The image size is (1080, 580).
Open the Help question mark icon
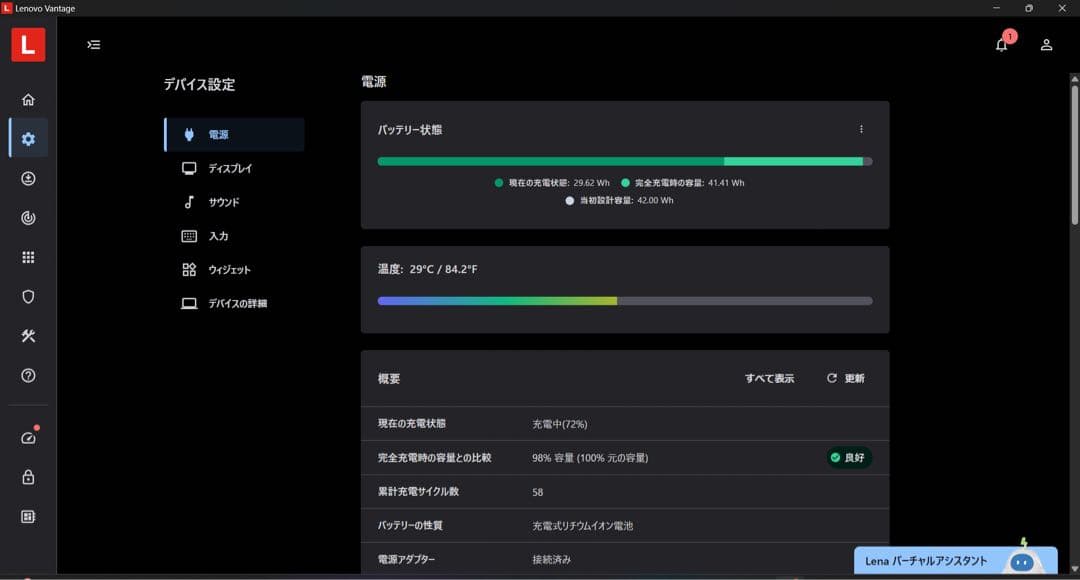[28, 375]
